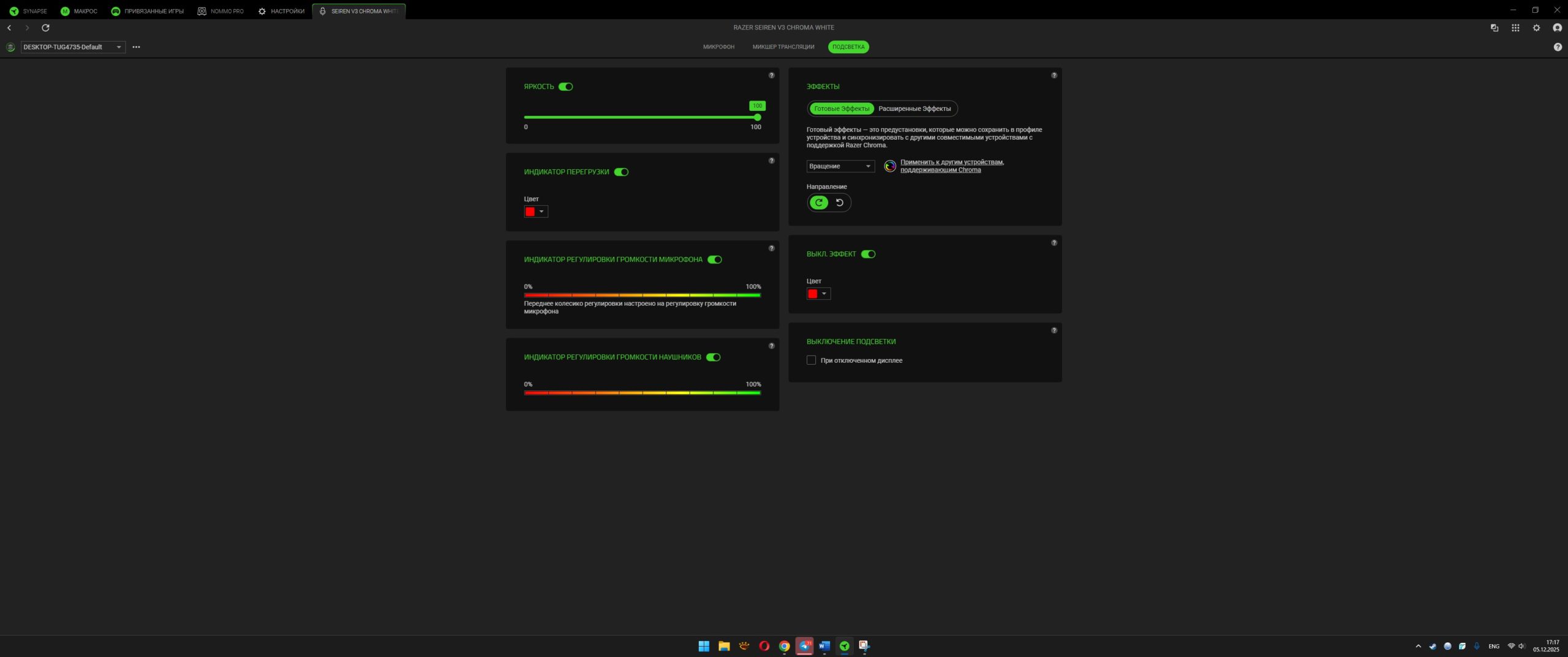Open the Выкл. эффект red color swatch
Image resolution: width=1568 pixels, height=657 pixels.
[x=818, y=294]
